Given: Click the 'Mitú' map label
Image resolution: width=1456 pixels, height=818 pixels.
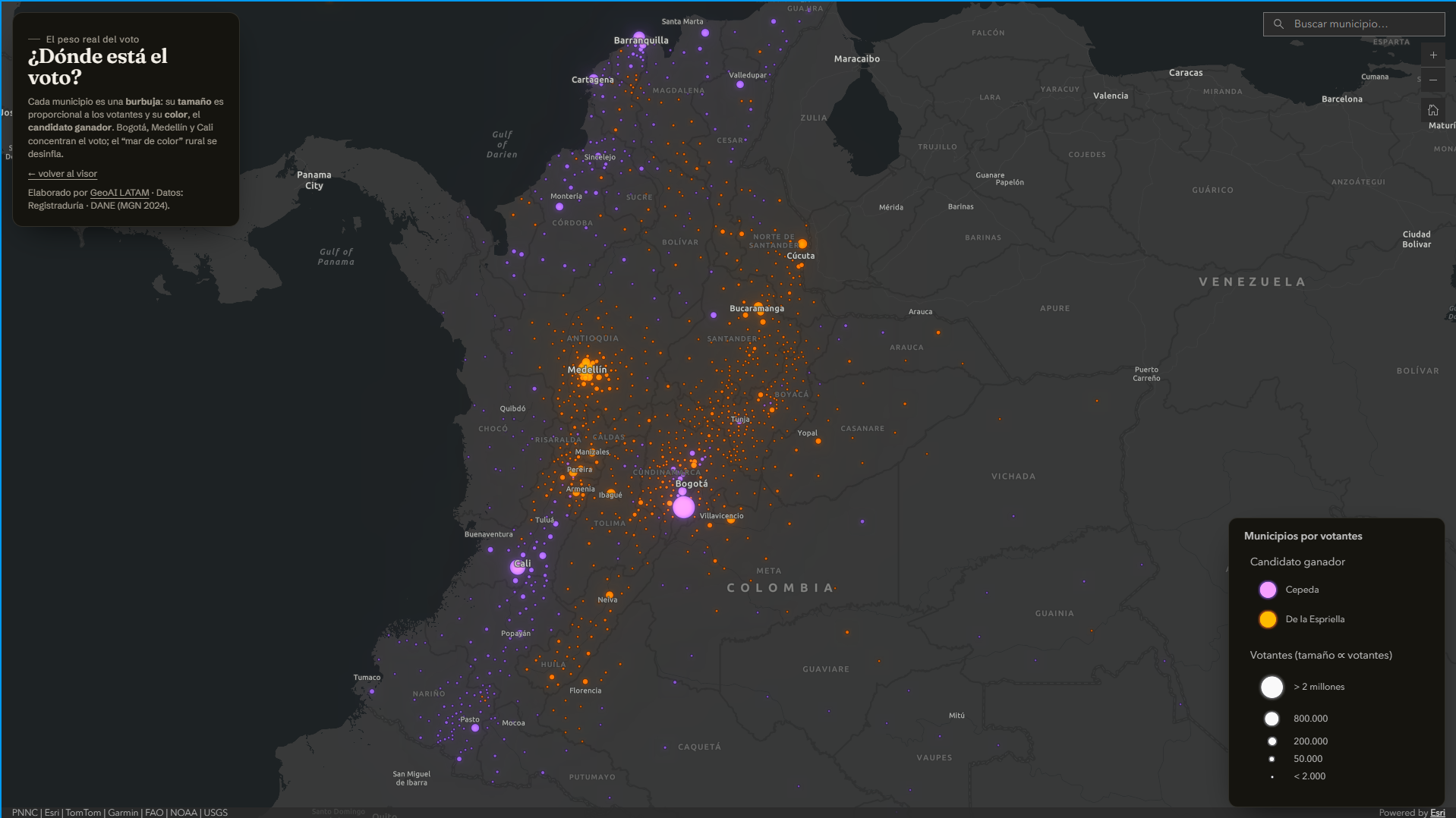Looking at the screenshot, I should pyautogui.click(x=956, y=716).
